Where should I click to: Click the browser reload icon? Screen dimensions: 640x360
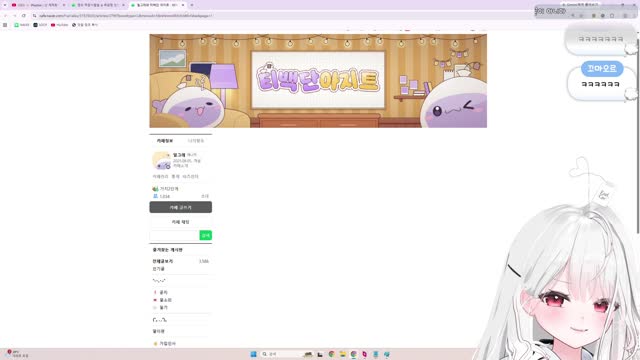coord(24,16)
